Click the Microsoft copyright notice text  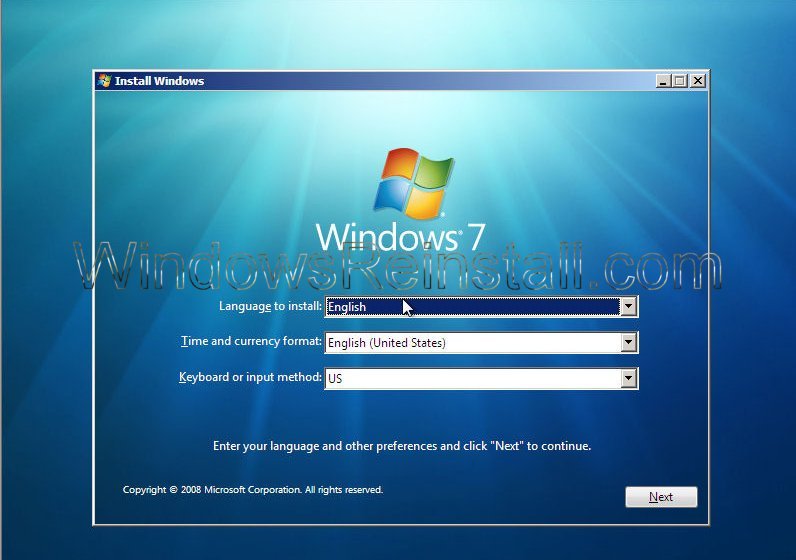(x=252, y=490)
